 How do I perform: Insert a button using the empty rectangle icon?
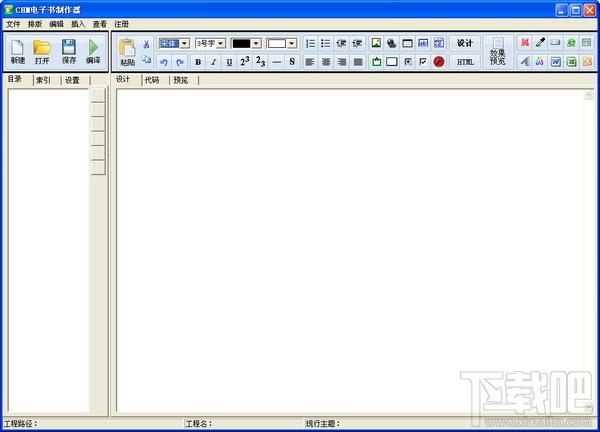392,62
